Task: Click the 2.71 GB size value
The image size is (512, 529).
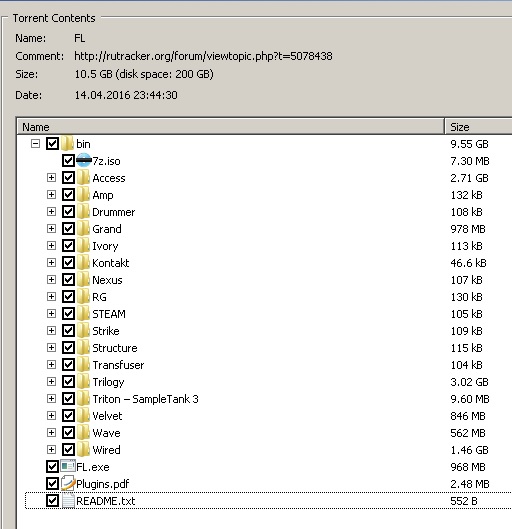Action: 470,178
